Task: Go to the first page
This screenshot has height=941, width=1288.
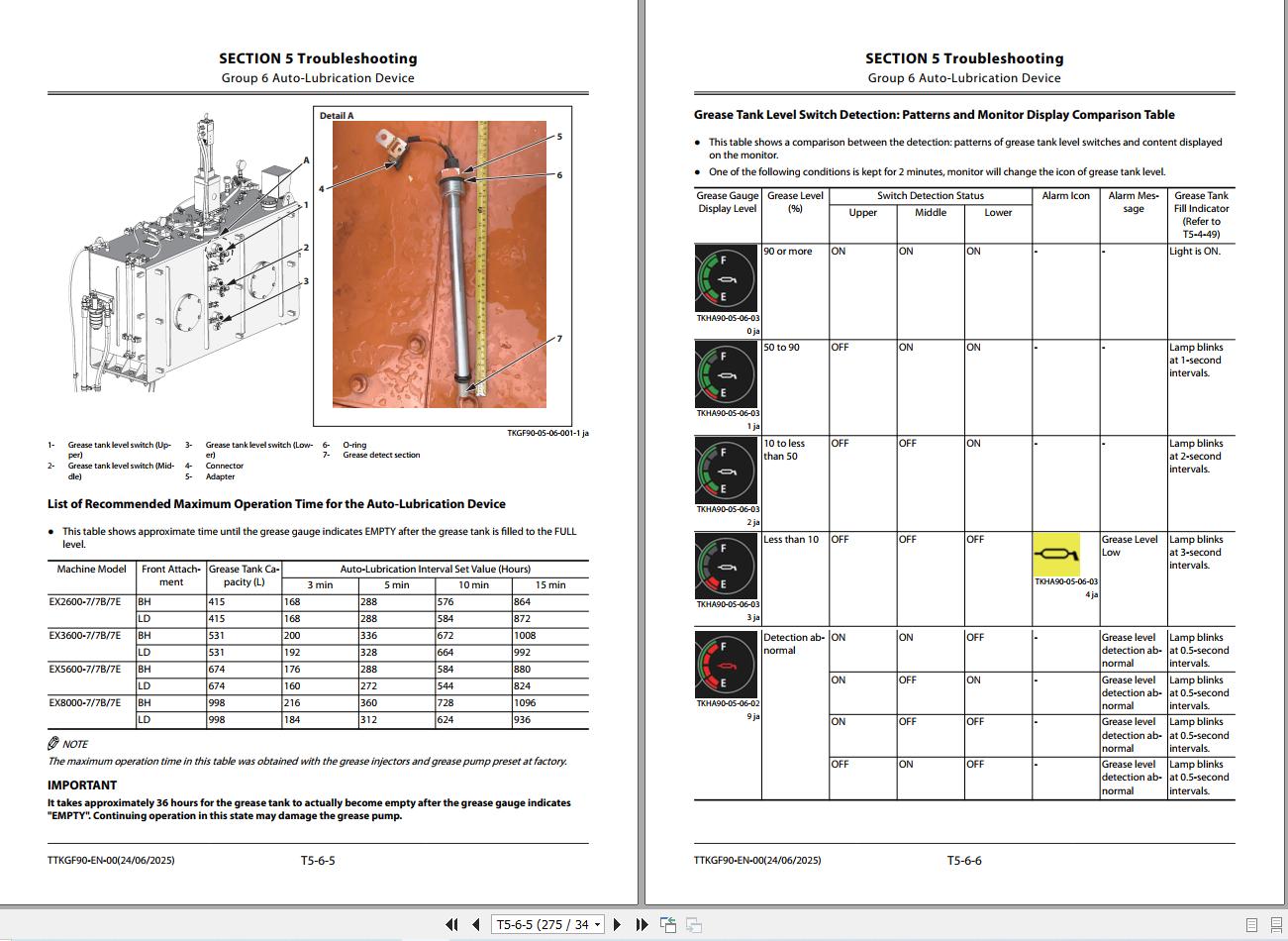Action: pos(451,924)
